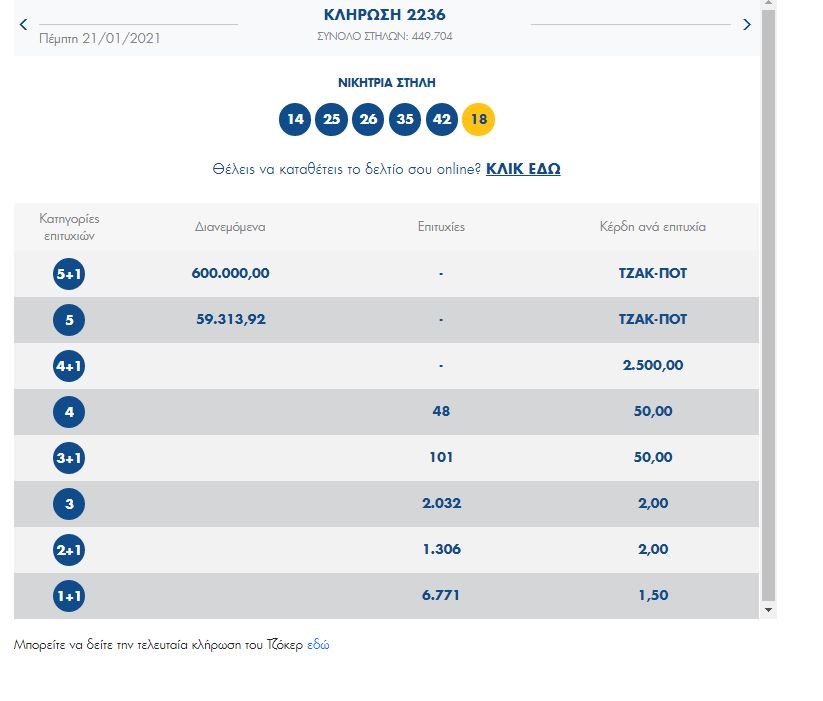The height and width of the screenshot is (701, 823).
Task: Click the ΚΛΗΡΩΣΗ 2236 draw title
Action: (x=385, y=15)
